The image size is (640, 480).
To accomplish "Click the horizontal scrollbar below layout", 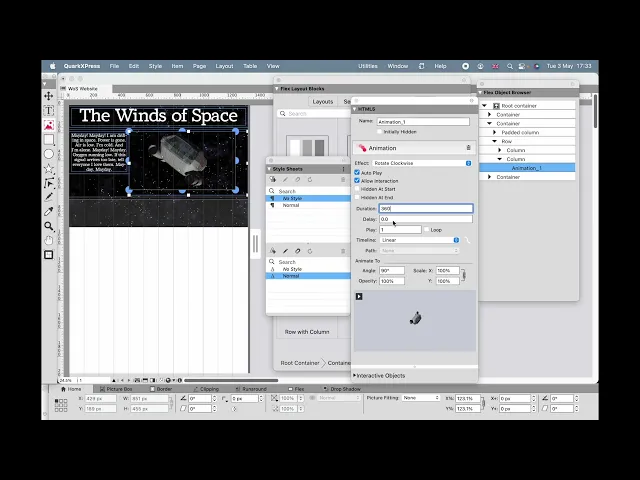I will [231, 380].
